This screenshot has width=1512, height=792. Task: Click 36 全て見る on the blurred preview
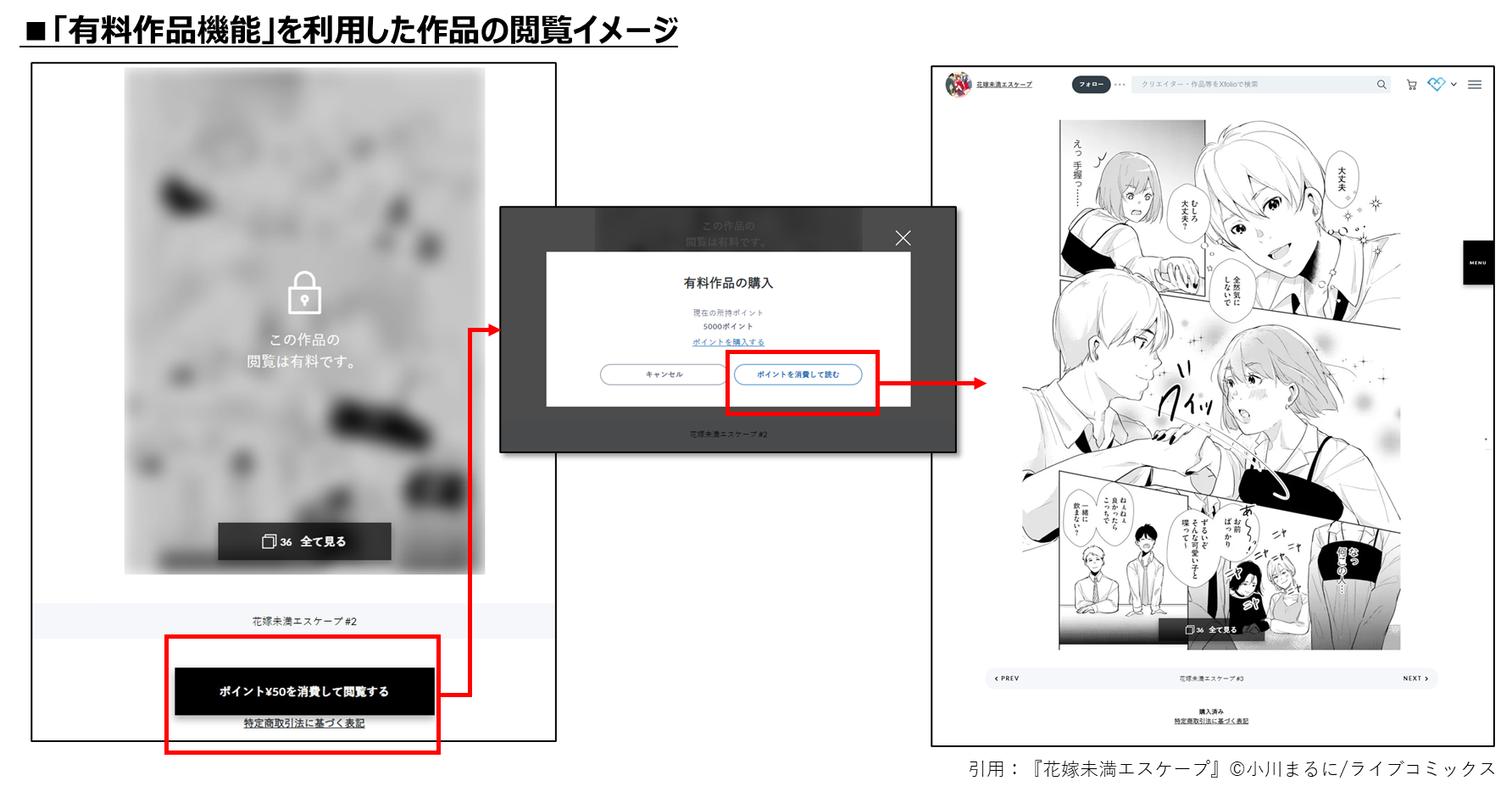click(304, 541)
